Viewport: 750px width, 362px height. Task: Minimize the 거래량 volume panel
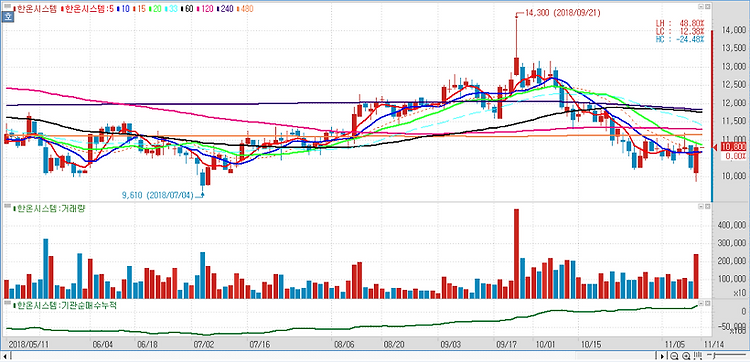[701, 206]
